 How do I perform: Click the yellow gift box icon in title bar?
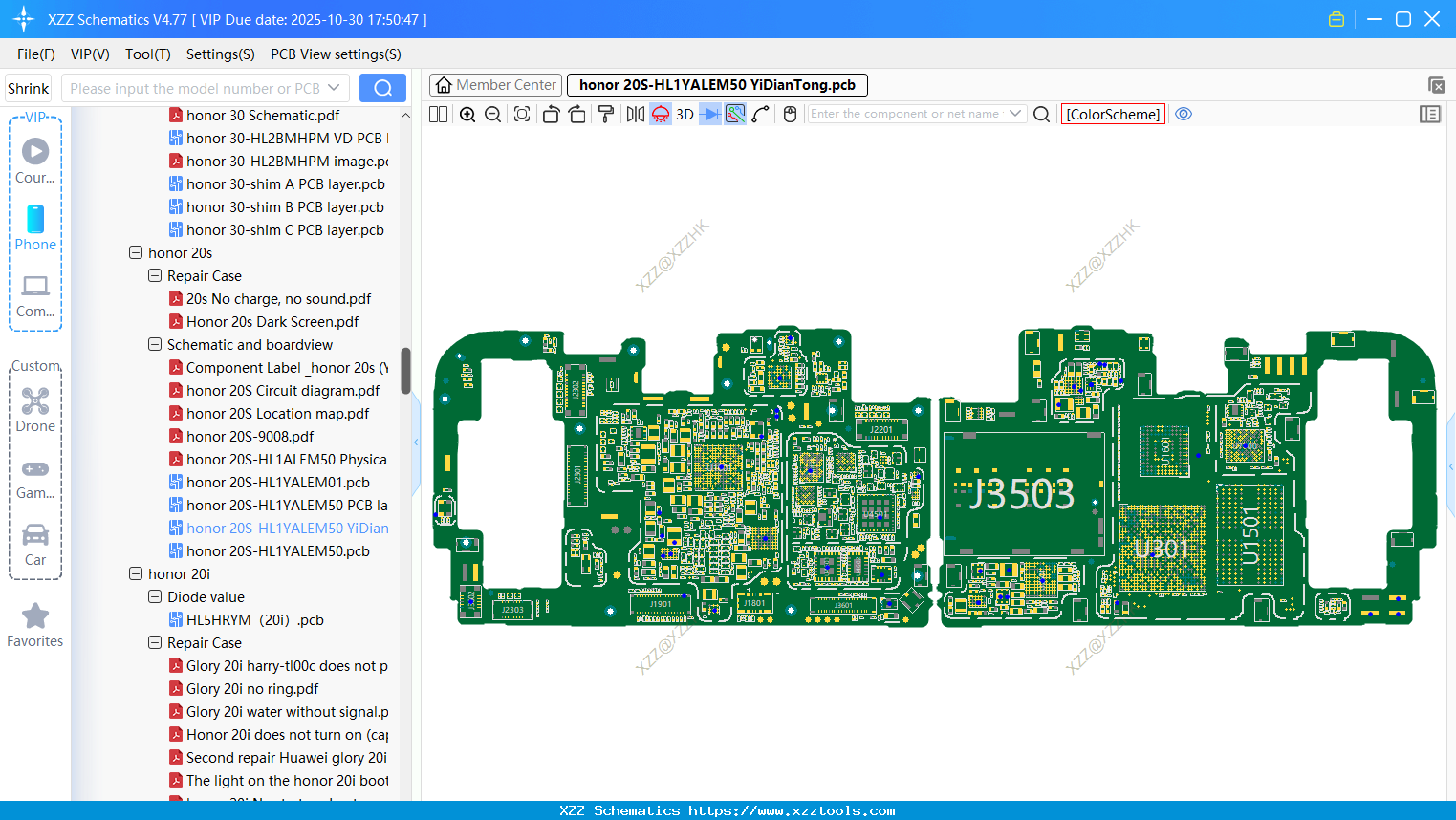coord(1336,19)
